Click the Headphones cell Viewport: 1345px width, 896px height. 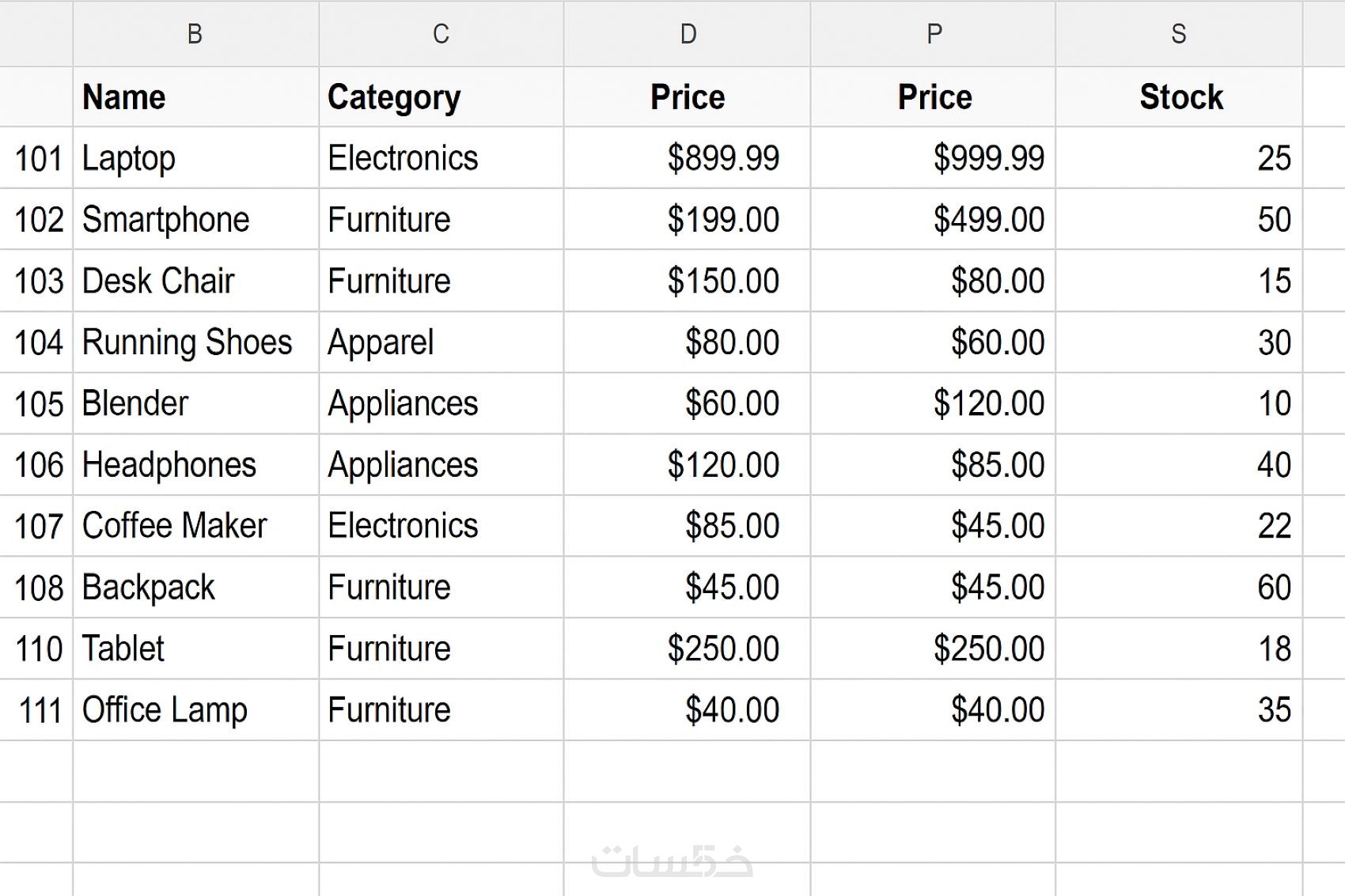(169, 465)
